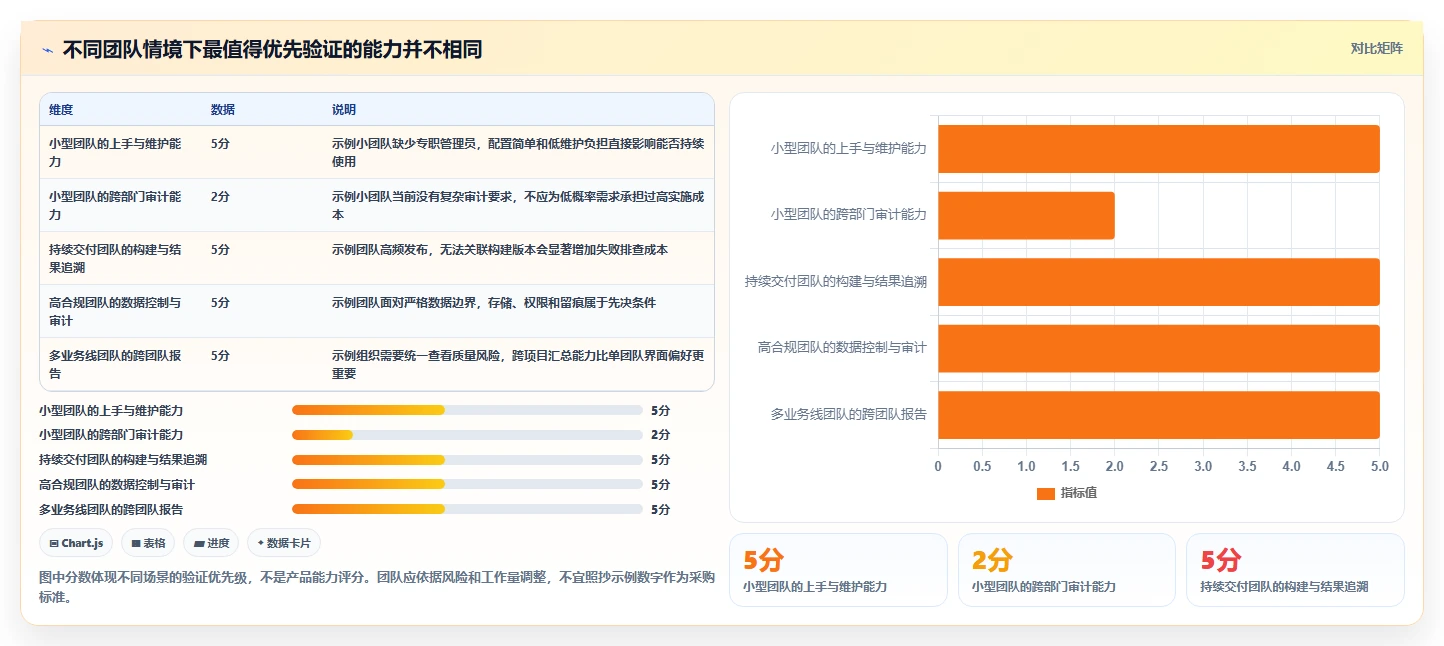Click the progress bar for 小型团队的上手与维护能力
The image size is (1444, 646).
(x=467, y=410)
